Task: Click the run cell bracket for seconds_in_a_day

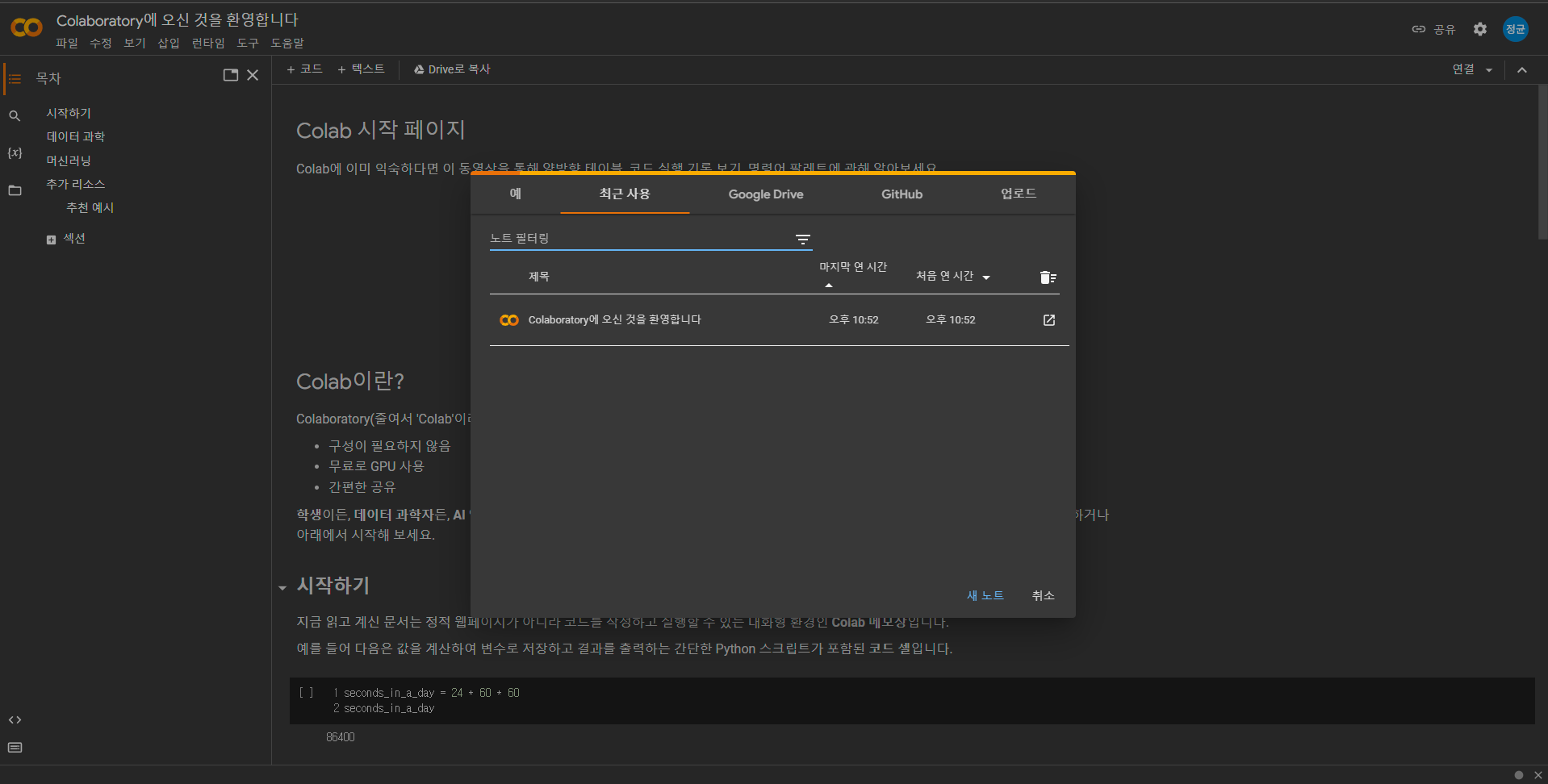Action: (306, 692)
